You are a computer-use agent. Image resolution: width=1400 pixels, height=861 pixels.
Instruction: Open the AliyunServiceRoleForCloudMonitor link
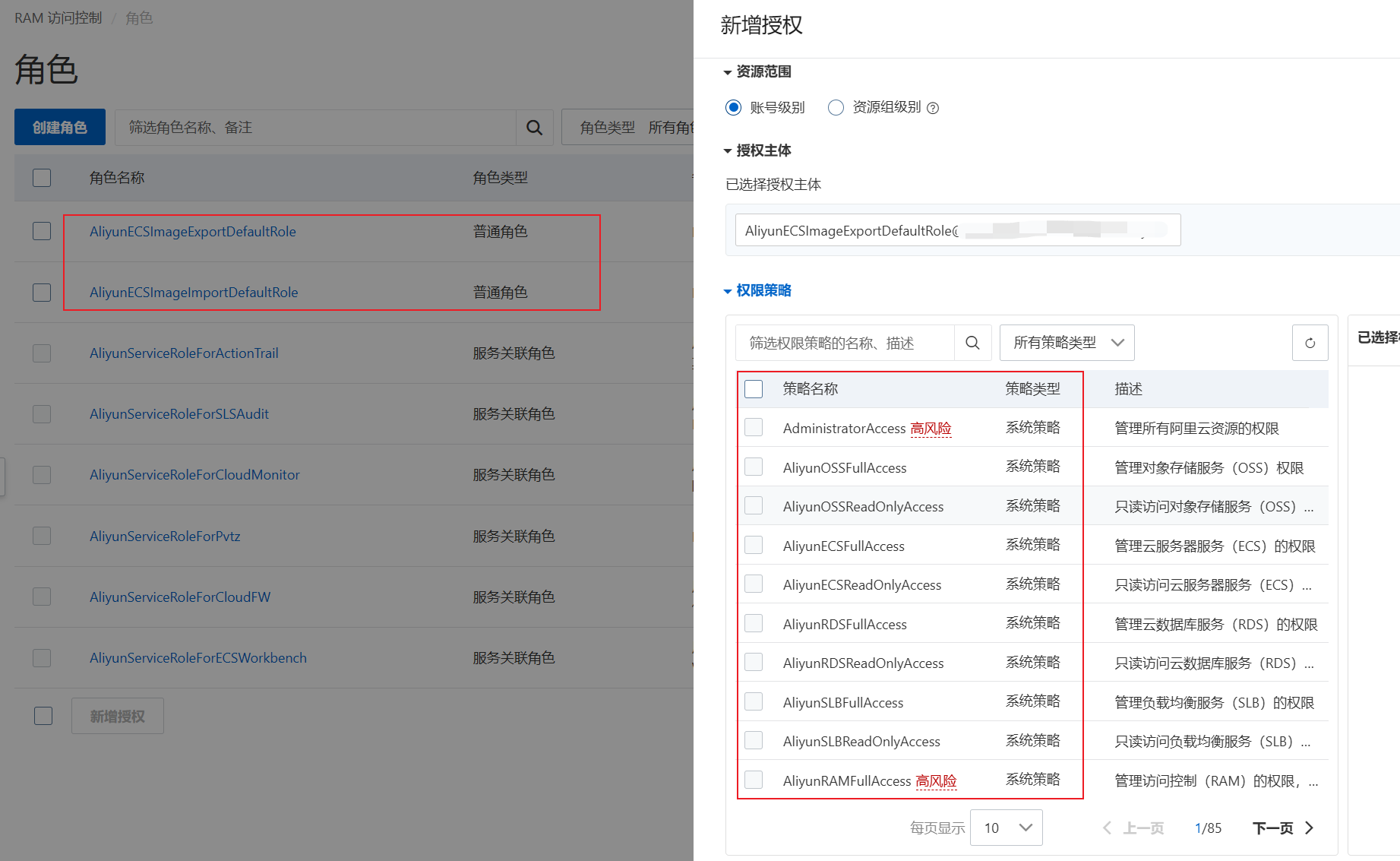194,475
